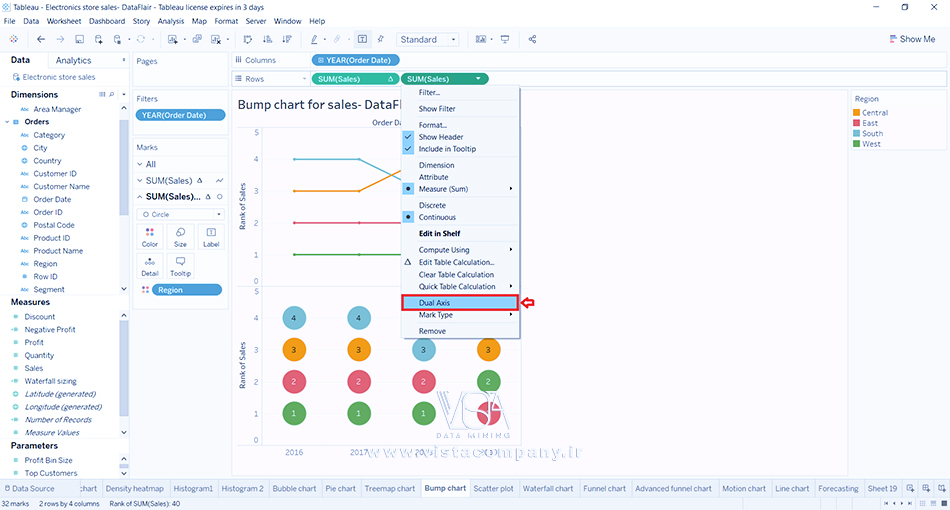The width and height of the screenshot is (950, 510).
Task: Toggle Show Header in context menu
Action: click(x=440, y=137)
